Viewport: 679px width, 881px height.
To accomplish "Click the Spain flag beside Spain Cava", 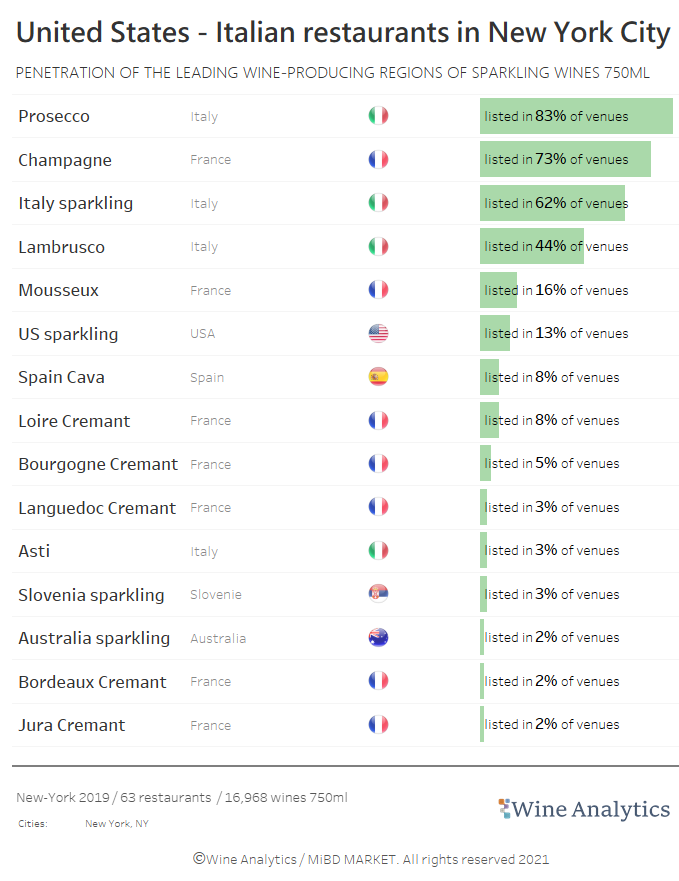I will click(378, 377).
